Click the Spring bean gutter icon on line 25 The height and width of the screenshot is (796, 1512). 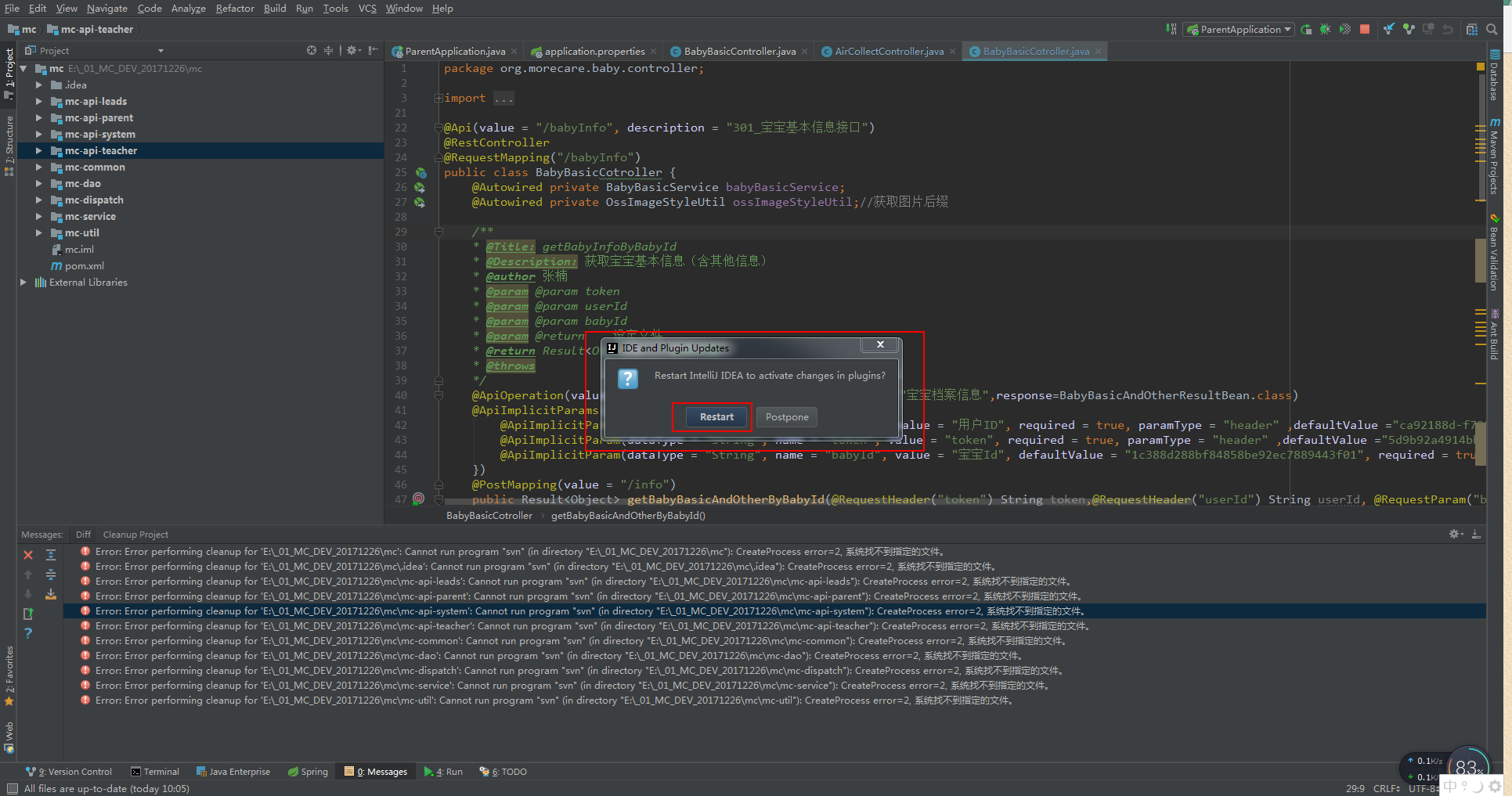tap(420, 172)
